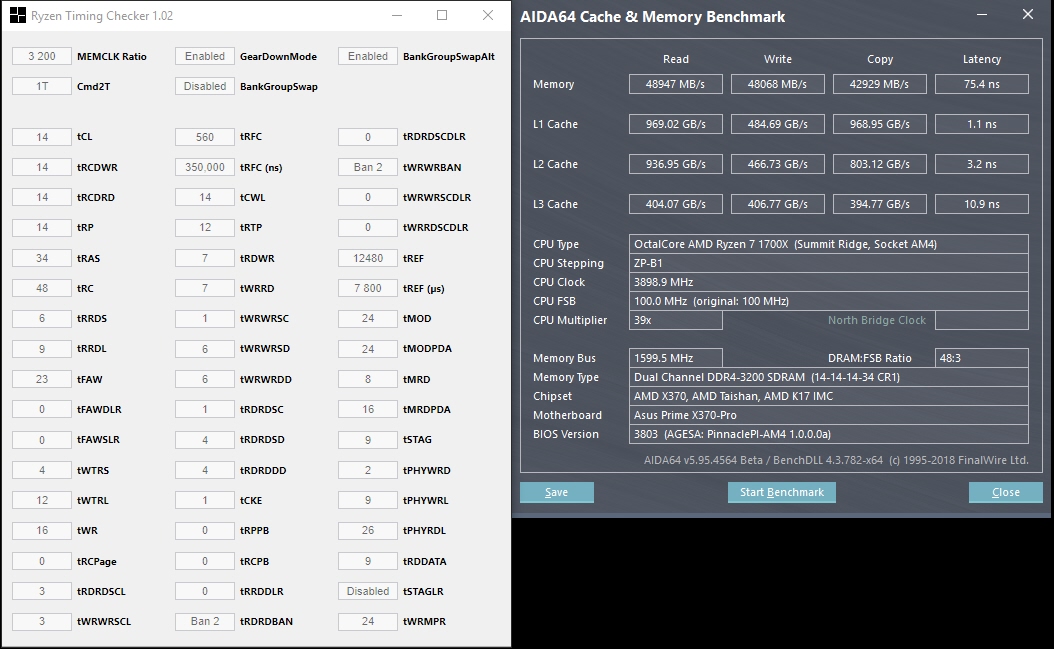This screenshot has width=1054, height=649.
Task: Click the CPU FSB value 100.0 MHz
Action: (829, 301)
